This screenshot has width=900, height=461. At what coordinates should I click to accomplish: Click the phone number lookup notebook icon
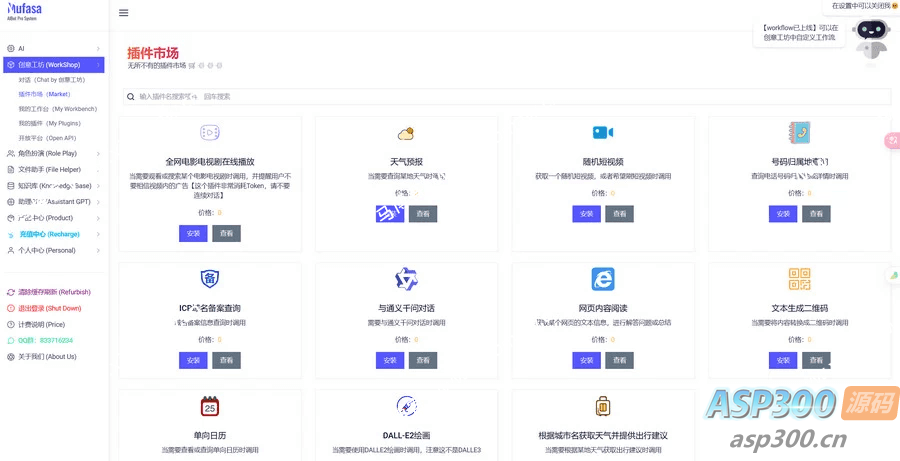click(x=799, y=133)
